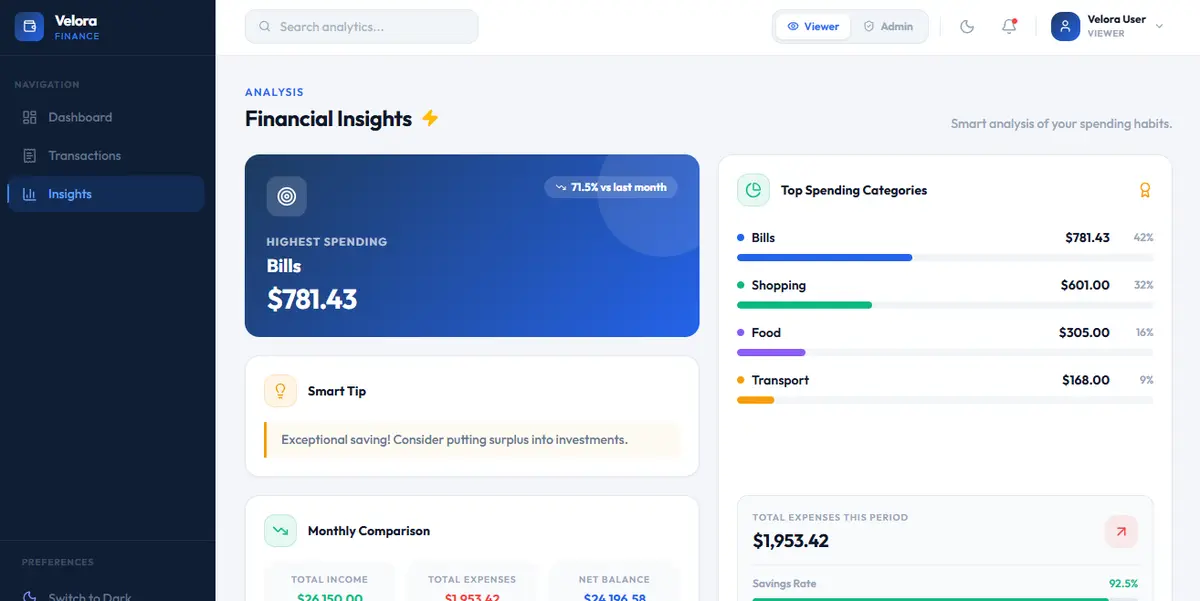Click the shield icon in Admin button
The image size is (1200, 601).
point(869,27)
